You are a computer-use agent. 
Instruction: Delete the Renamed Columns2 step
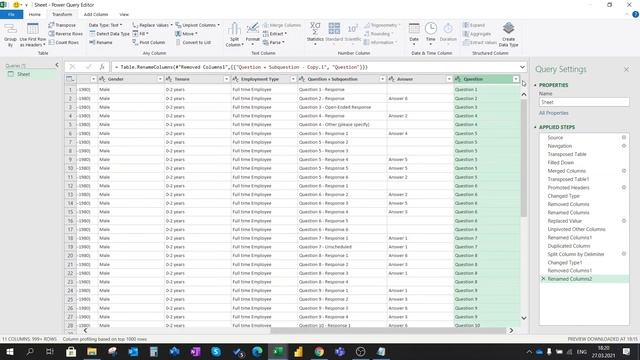click(543, 279)
